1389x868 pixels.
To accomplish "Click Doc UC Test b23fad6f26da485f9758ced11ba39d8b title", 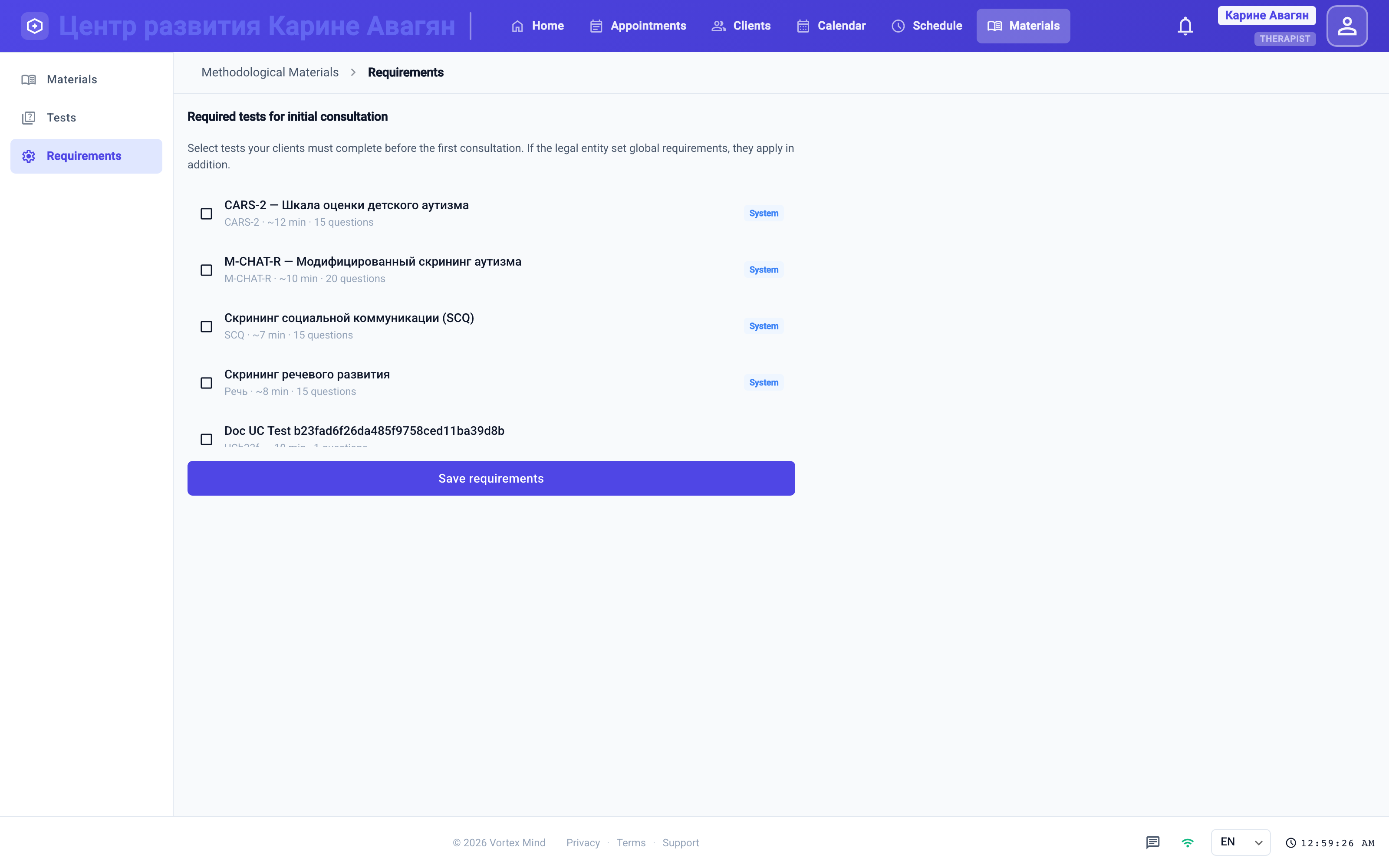I will (364, 431).
